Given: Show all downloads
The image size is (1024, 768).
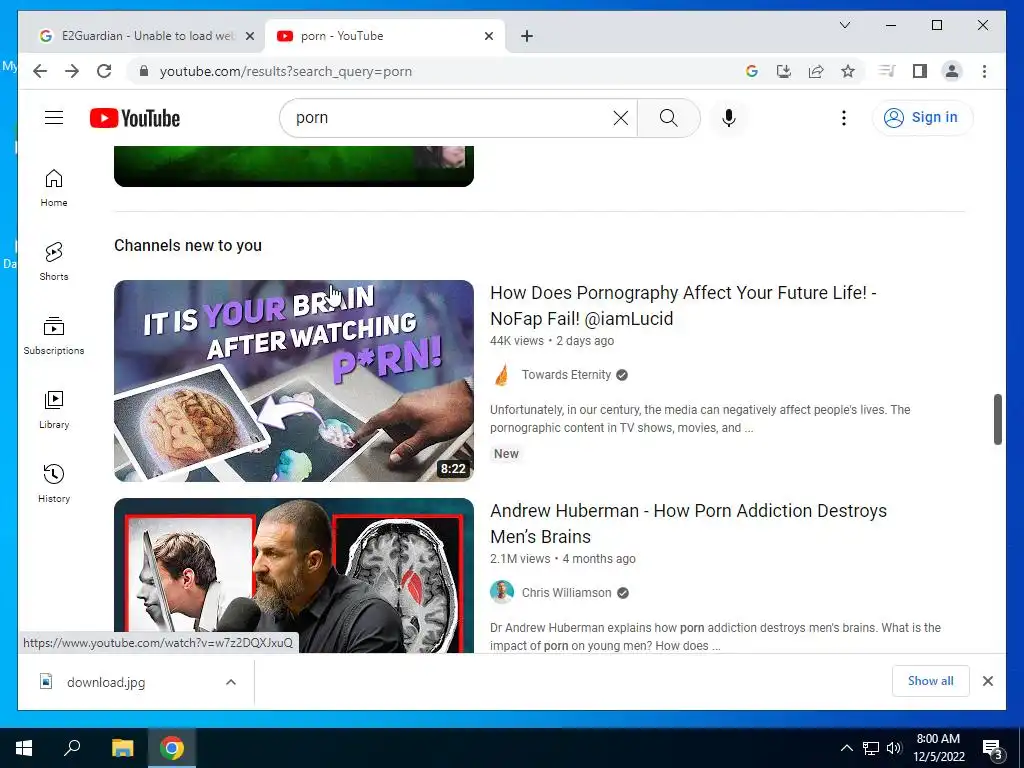Looking at the screenshot, I should 930,680.
